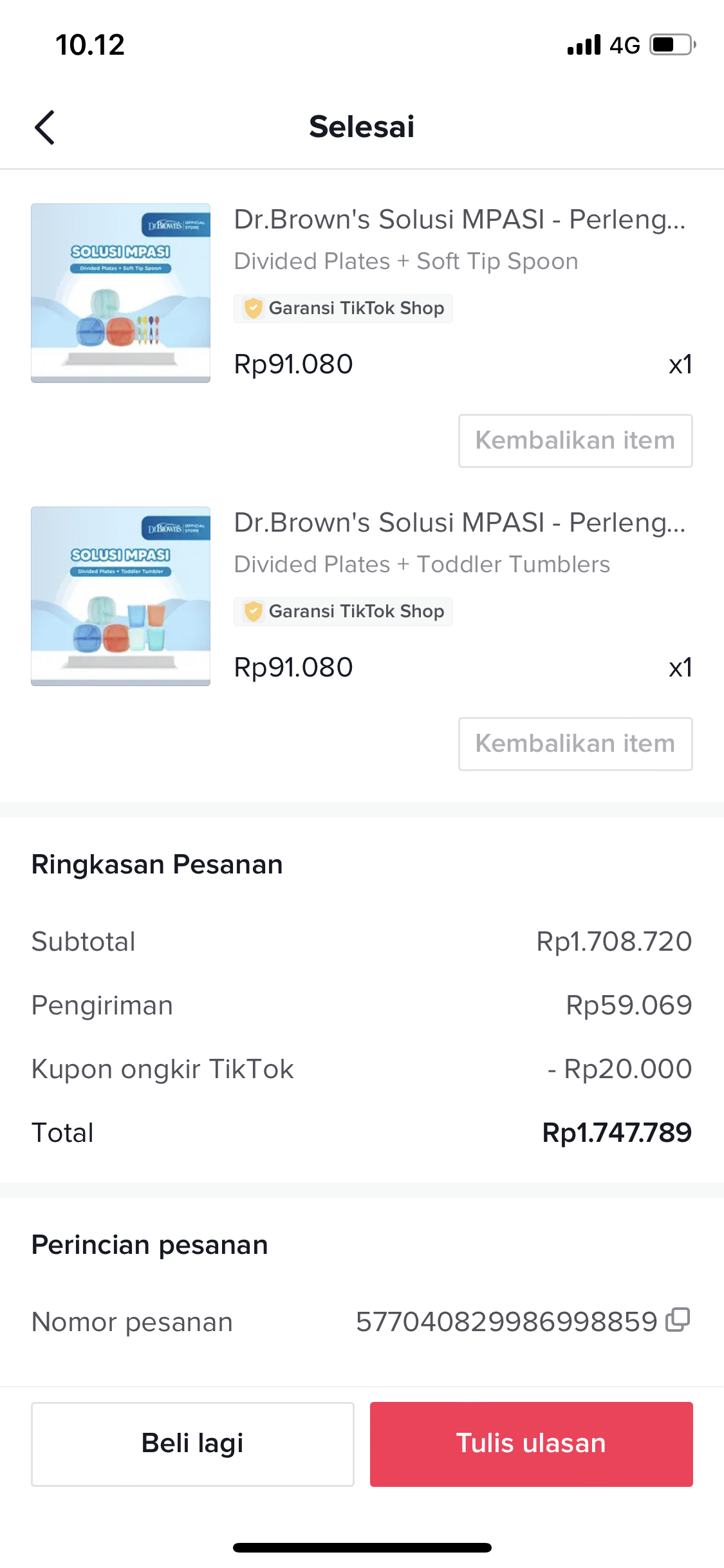The height and width of the screenshot is (1568, 724).
Task: Open Toddler Tumblers product thumbnail
Action: 121,597
